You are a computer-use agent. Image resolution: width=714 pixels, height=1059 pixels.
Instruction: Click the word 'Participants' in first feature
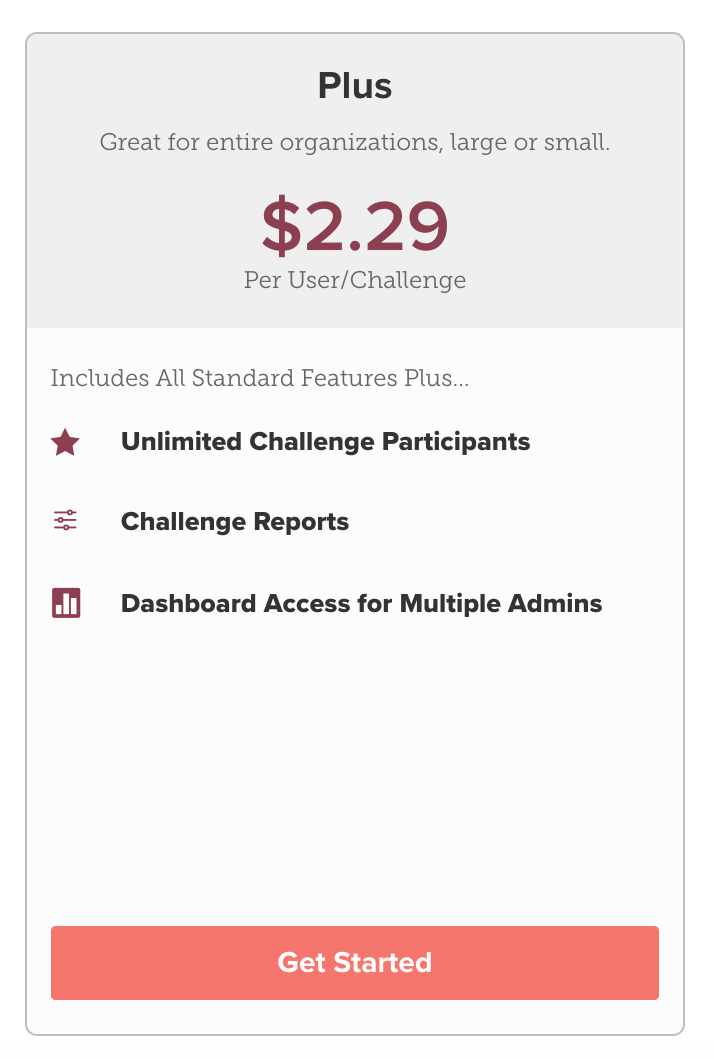456,442
